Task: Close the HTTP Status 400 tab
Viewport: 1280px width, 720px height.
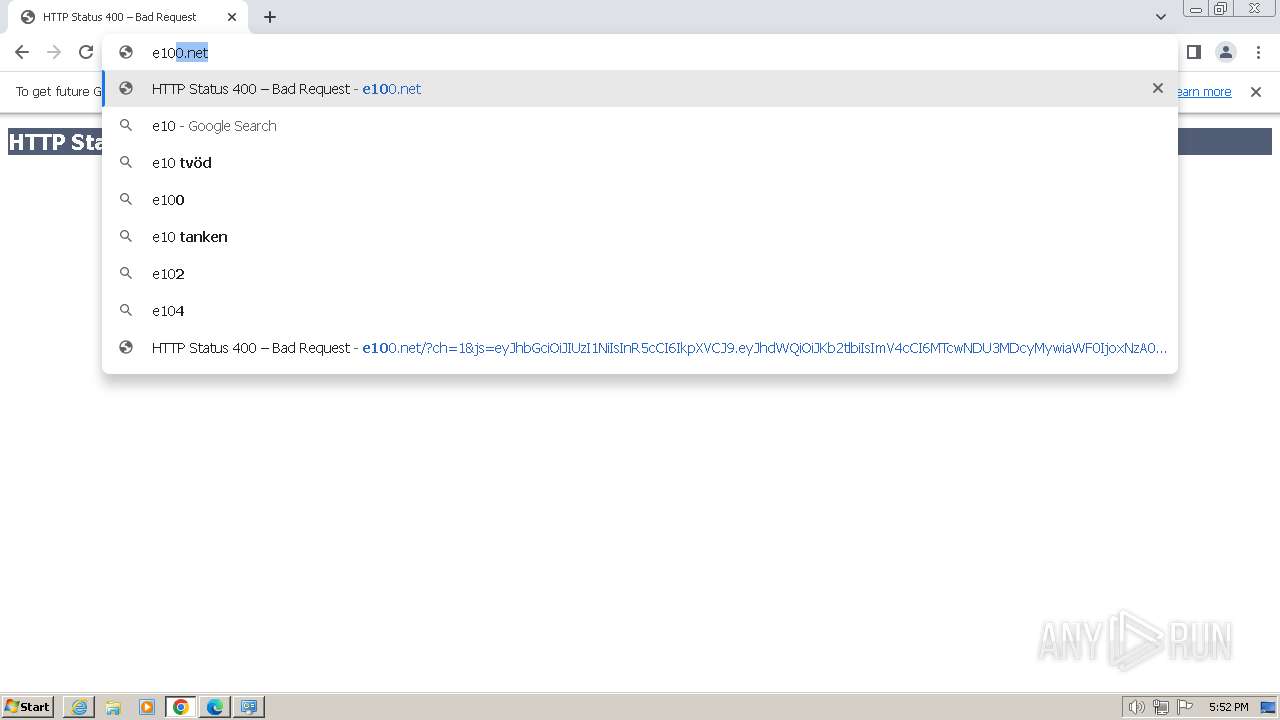Action: pyautogui.click(x=232, y=17)
